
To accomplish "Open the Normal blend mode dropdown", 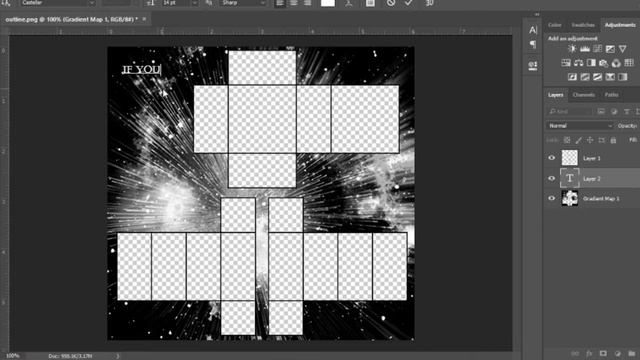I will click(x=579, y=126).
